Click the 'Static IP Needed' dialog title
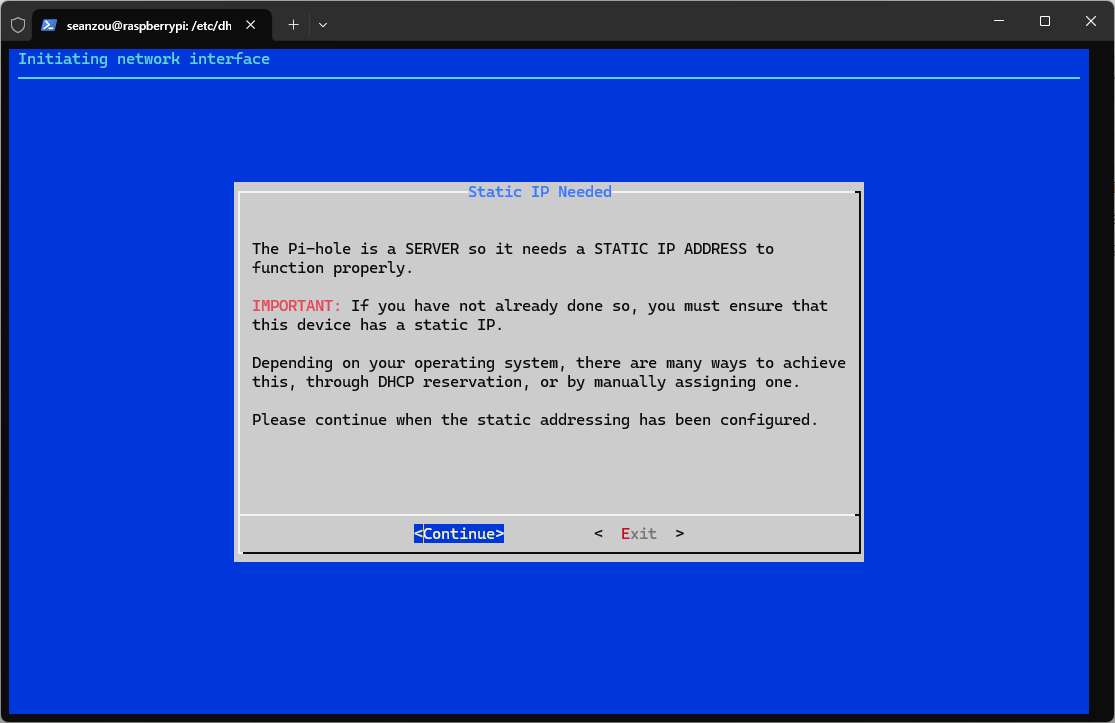This screenshot has height=723, width=1115. (x=540, y=191)
